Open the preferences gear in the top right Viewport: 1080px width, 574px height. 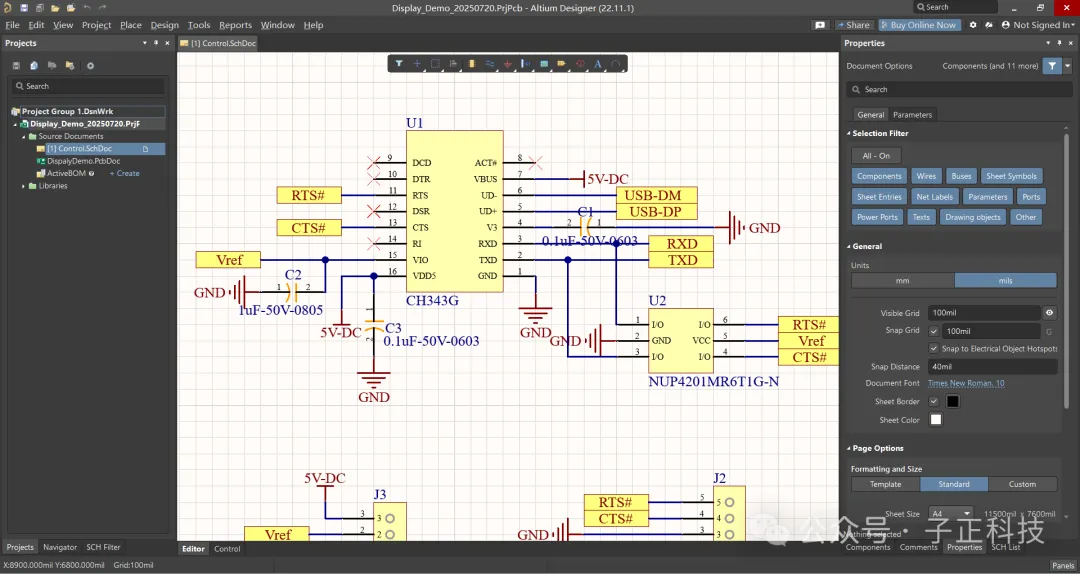[973, 25]
